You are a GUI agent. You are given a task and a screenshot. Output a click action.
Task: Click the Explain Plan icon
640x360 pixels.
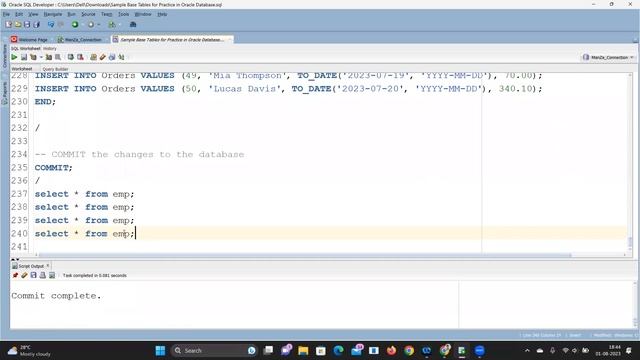click(33, 57)
